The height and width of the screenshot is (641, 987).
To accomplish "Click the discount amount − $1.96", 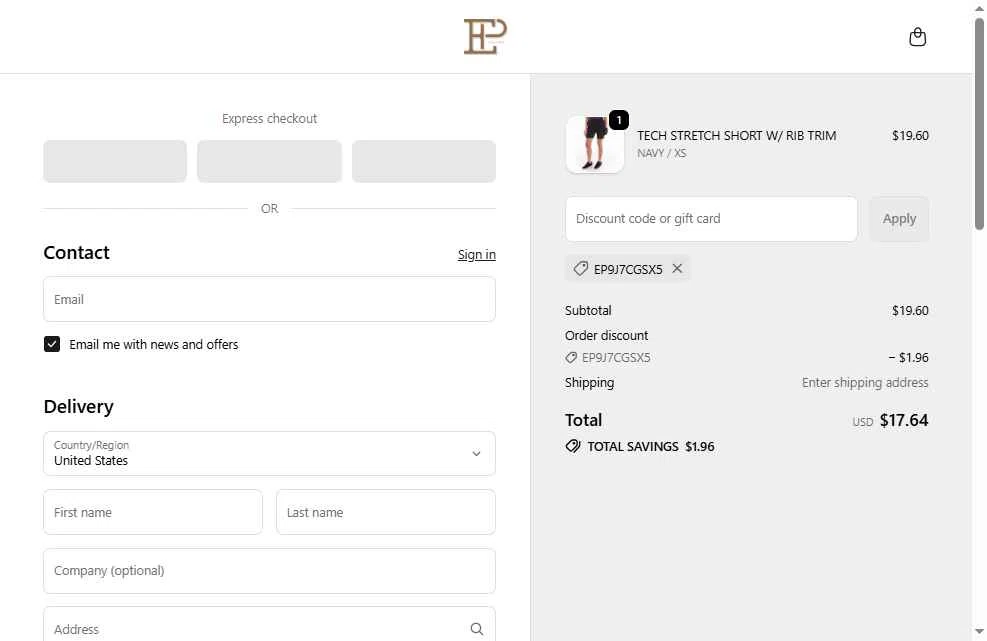I will [908, 358].
